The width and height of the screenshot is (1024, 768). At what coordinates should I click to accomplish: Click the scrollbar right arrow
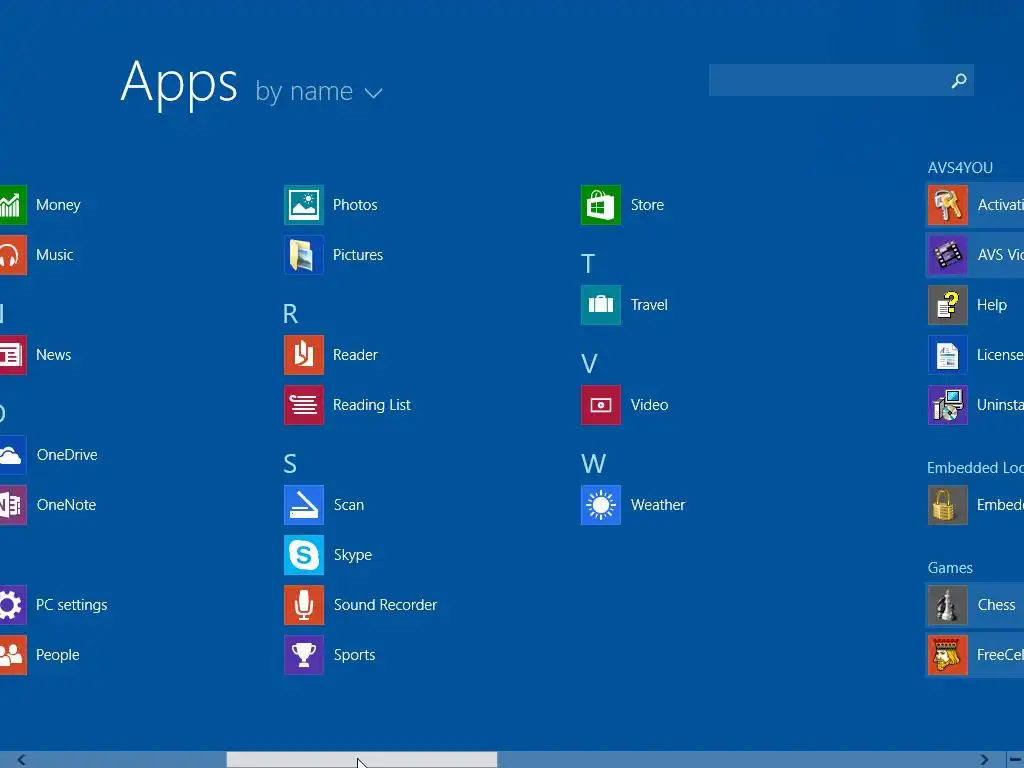(984, 760)
